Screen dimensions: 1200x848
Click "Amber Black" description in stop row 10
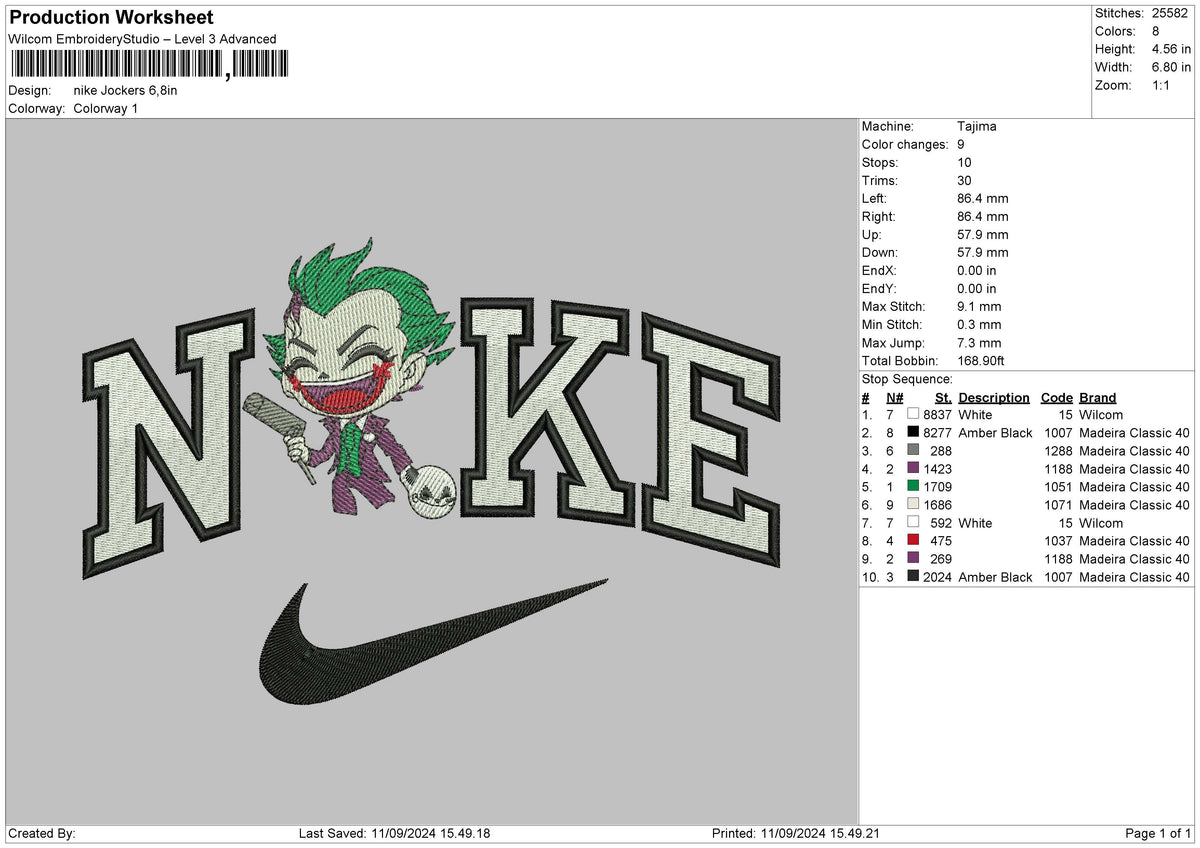(x=995, y=576)
